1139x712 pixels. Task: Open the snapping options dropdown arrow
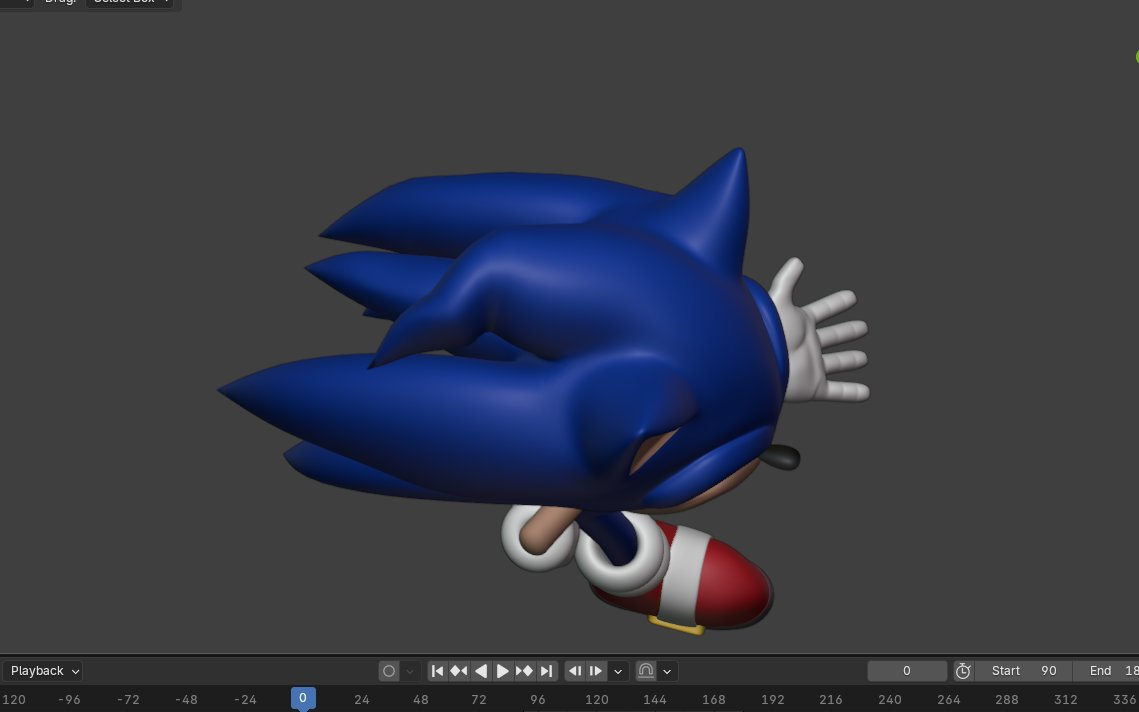(667, 671)
